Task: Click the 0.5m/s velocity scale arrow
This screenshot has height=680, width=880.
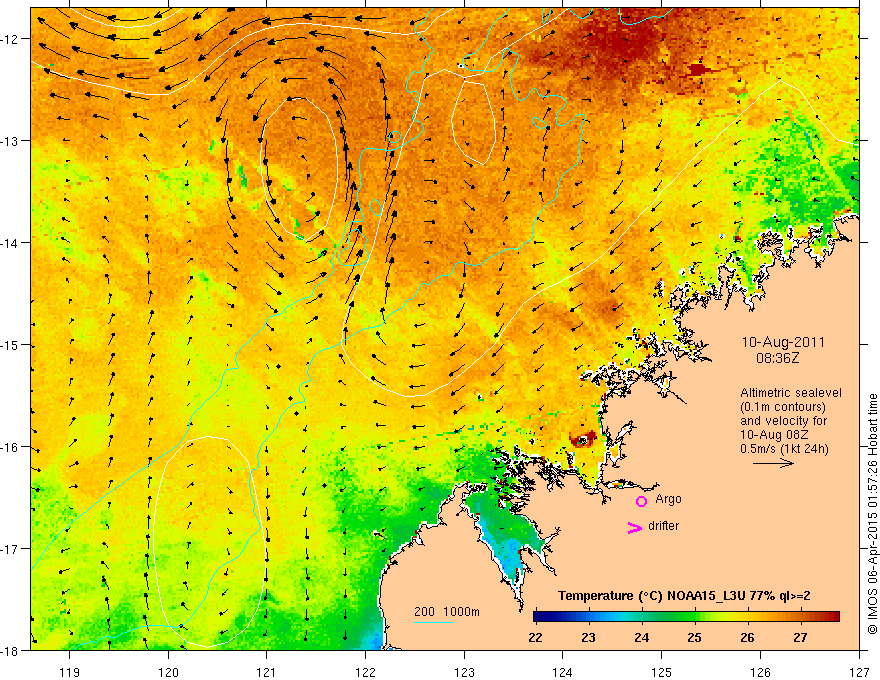Action: click(773, 463)
